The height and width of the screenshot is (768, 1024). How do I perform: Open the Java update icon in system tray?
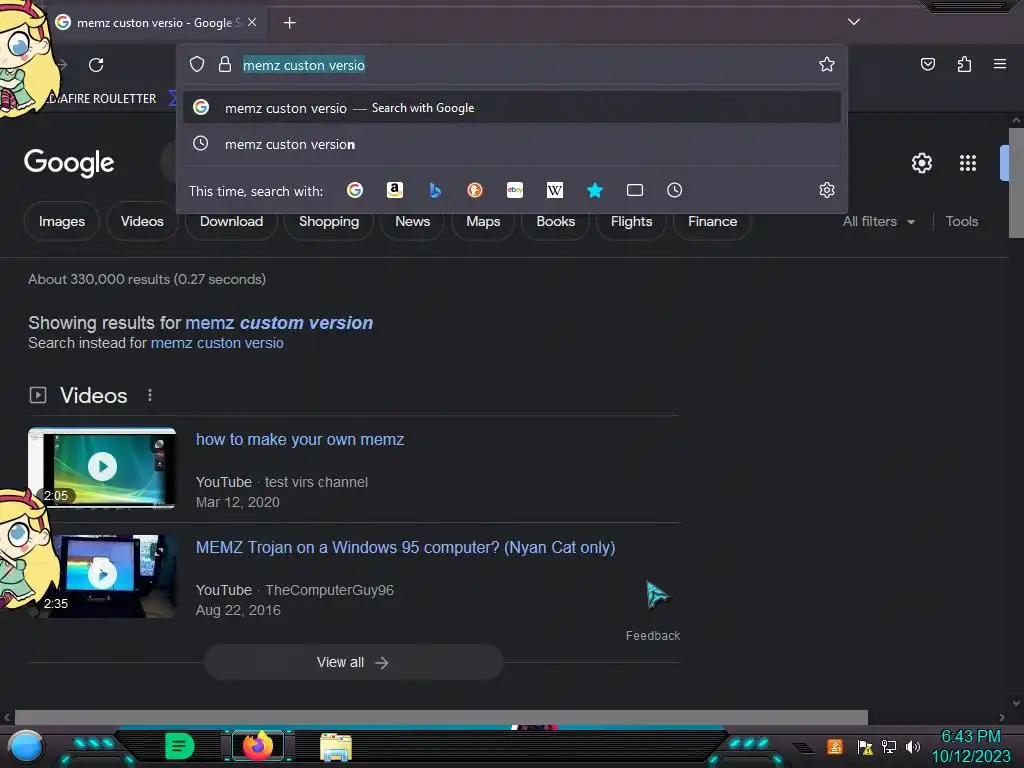click(x=835, y=746)
